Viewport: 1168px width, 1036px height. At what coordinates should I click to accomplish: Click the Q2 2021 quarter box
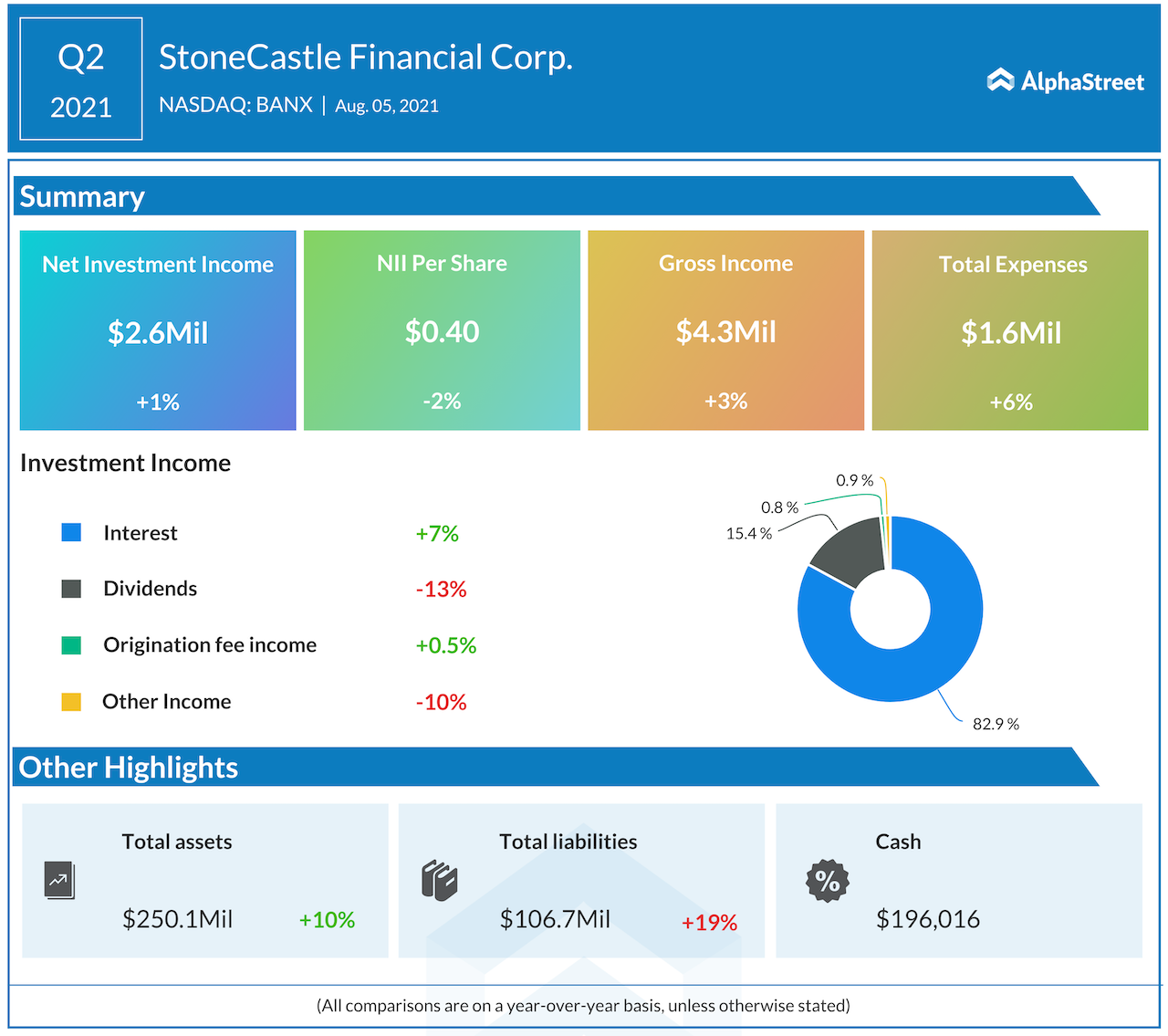(81, 78)
